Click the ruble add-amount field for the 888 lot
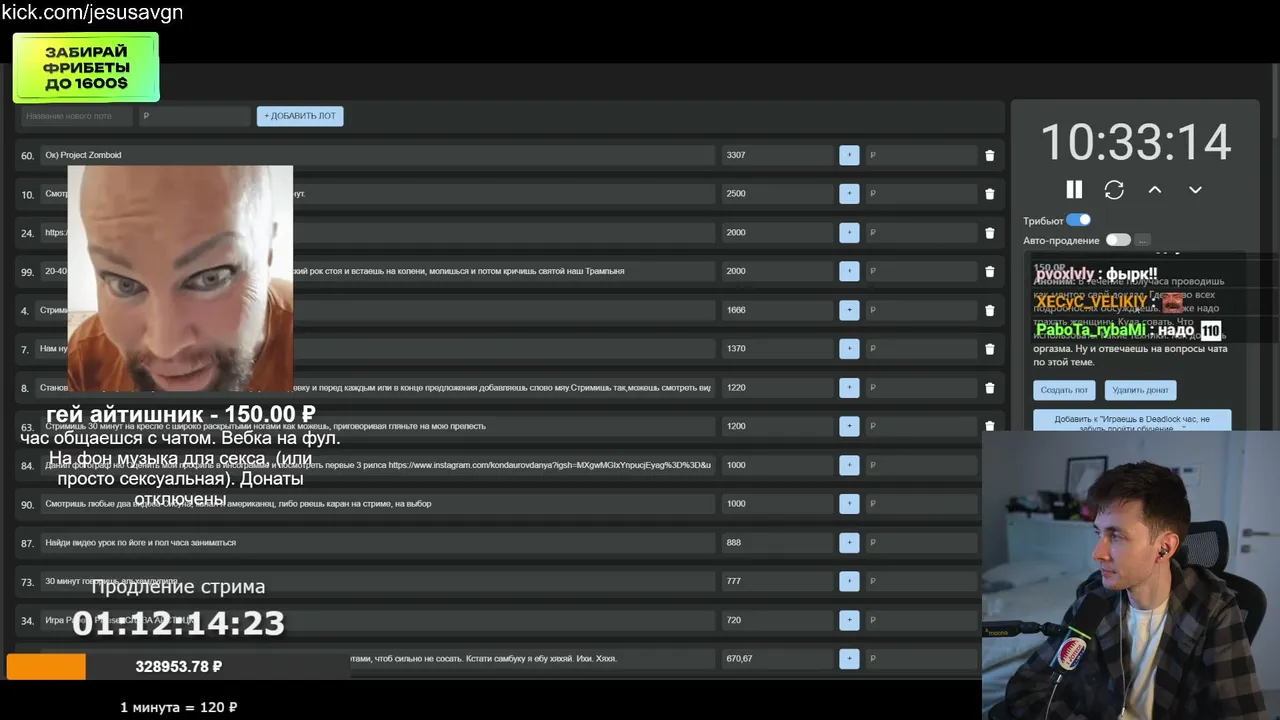 click(x=921, y=543)
